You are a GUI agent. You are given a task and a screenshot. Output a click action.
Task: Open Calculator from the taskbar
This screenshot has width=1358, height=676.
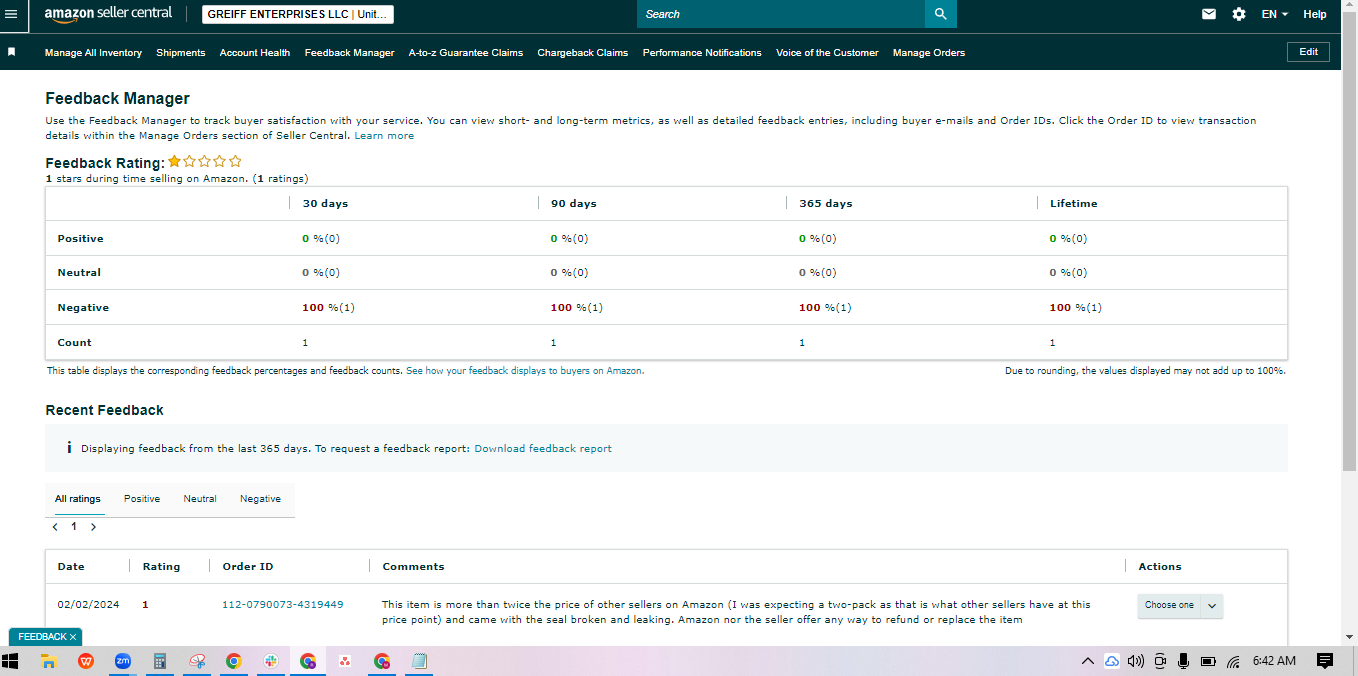click(x=160, y=661)
